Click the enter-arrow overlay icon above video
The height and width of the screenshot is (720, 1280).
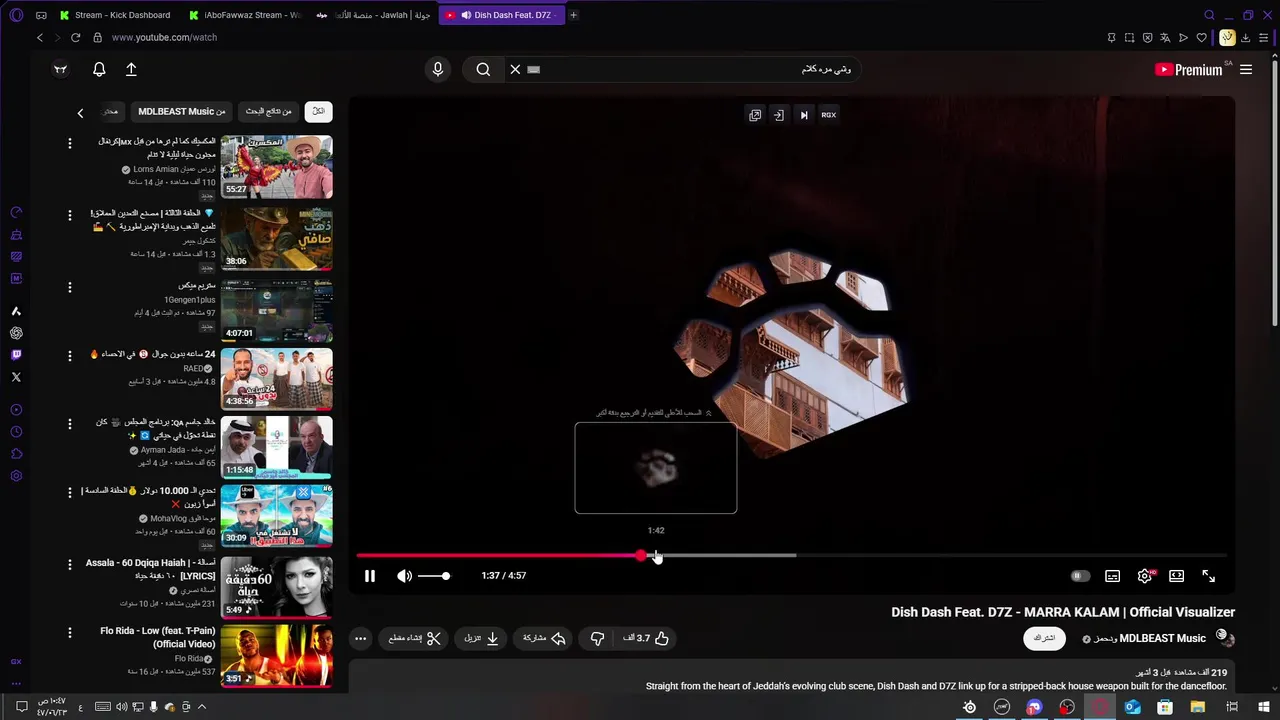pyautogui.click(x=779, y=115)
